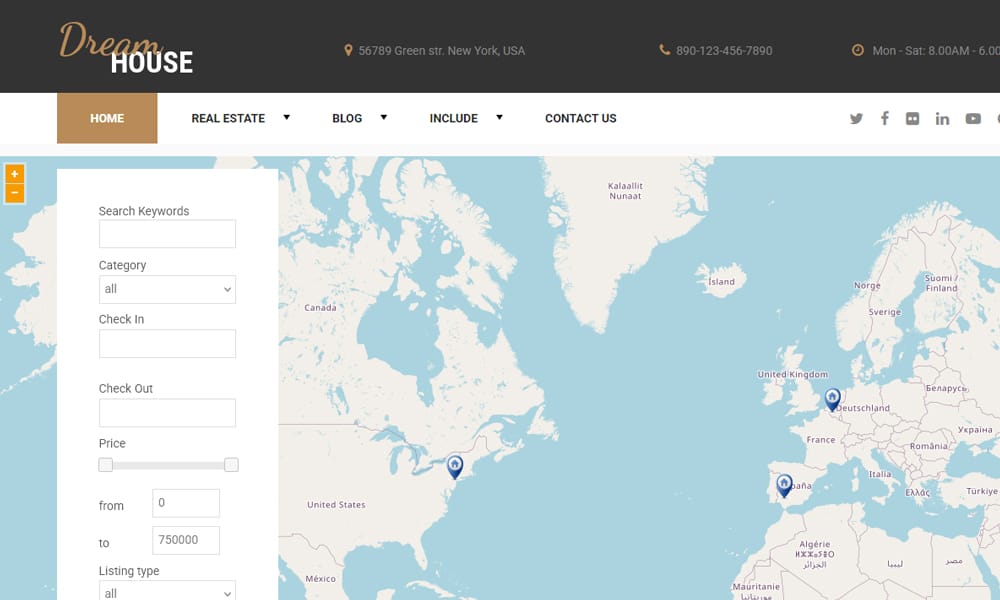The image size is (1000, 600).
Task: Click the phone number 890-123-456-7890
Action: (x=723, y=51)
